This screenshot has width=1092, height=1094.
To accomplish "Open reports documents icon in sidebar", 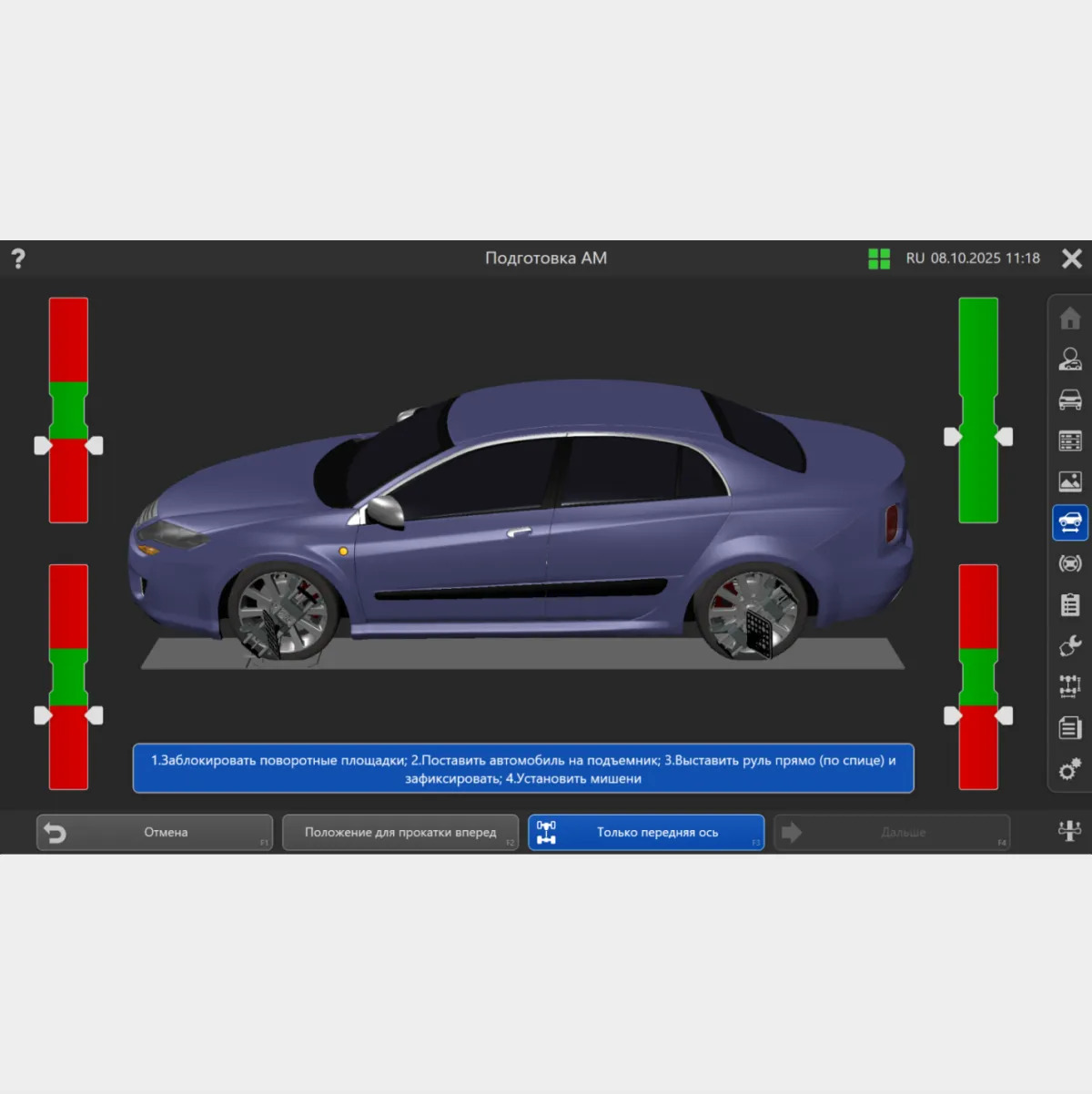I will pos(1070,727).
